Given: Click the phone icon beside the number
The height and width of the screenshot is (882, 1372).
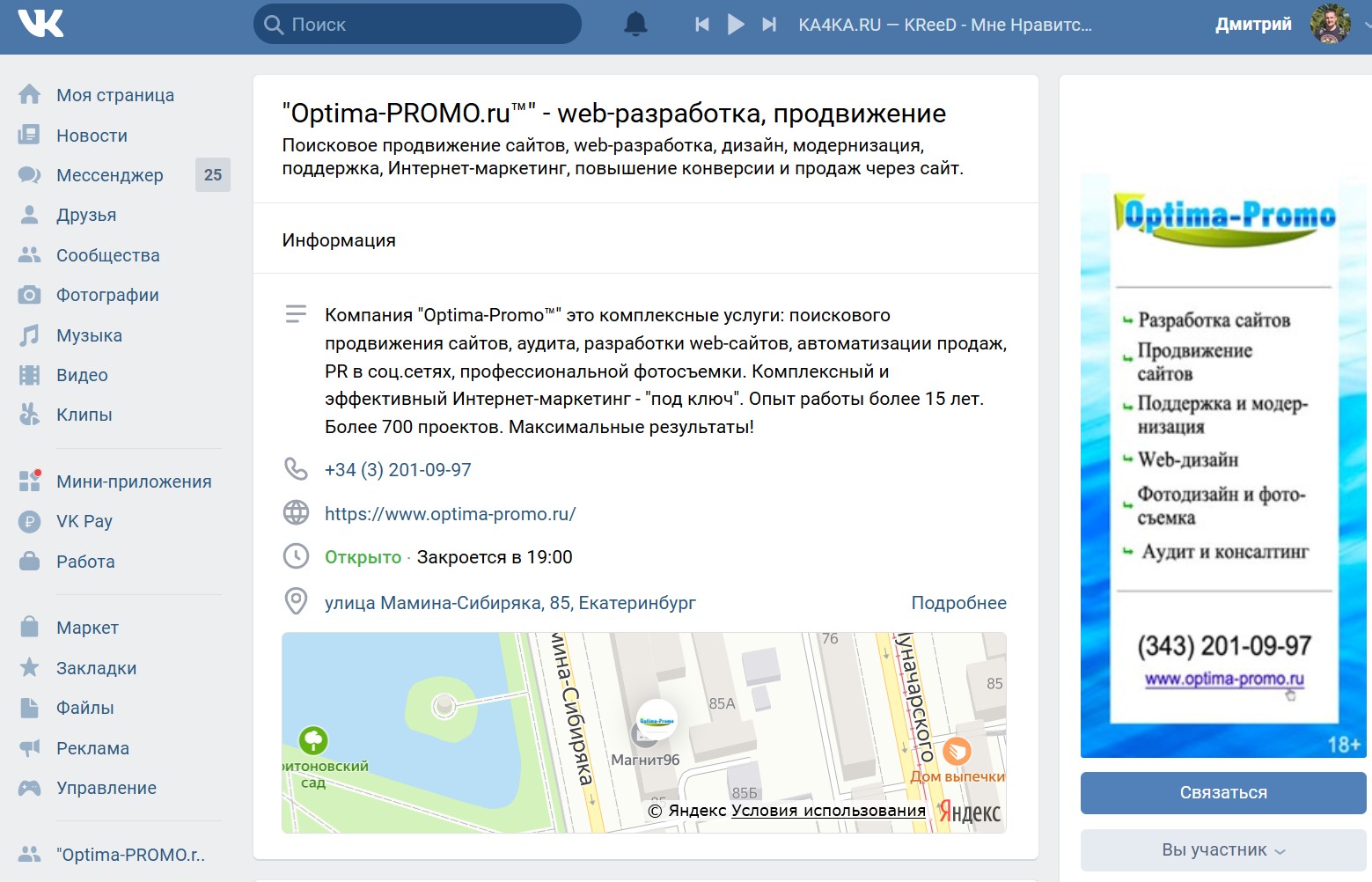Looking at the screenshot, I should (296, 469).
